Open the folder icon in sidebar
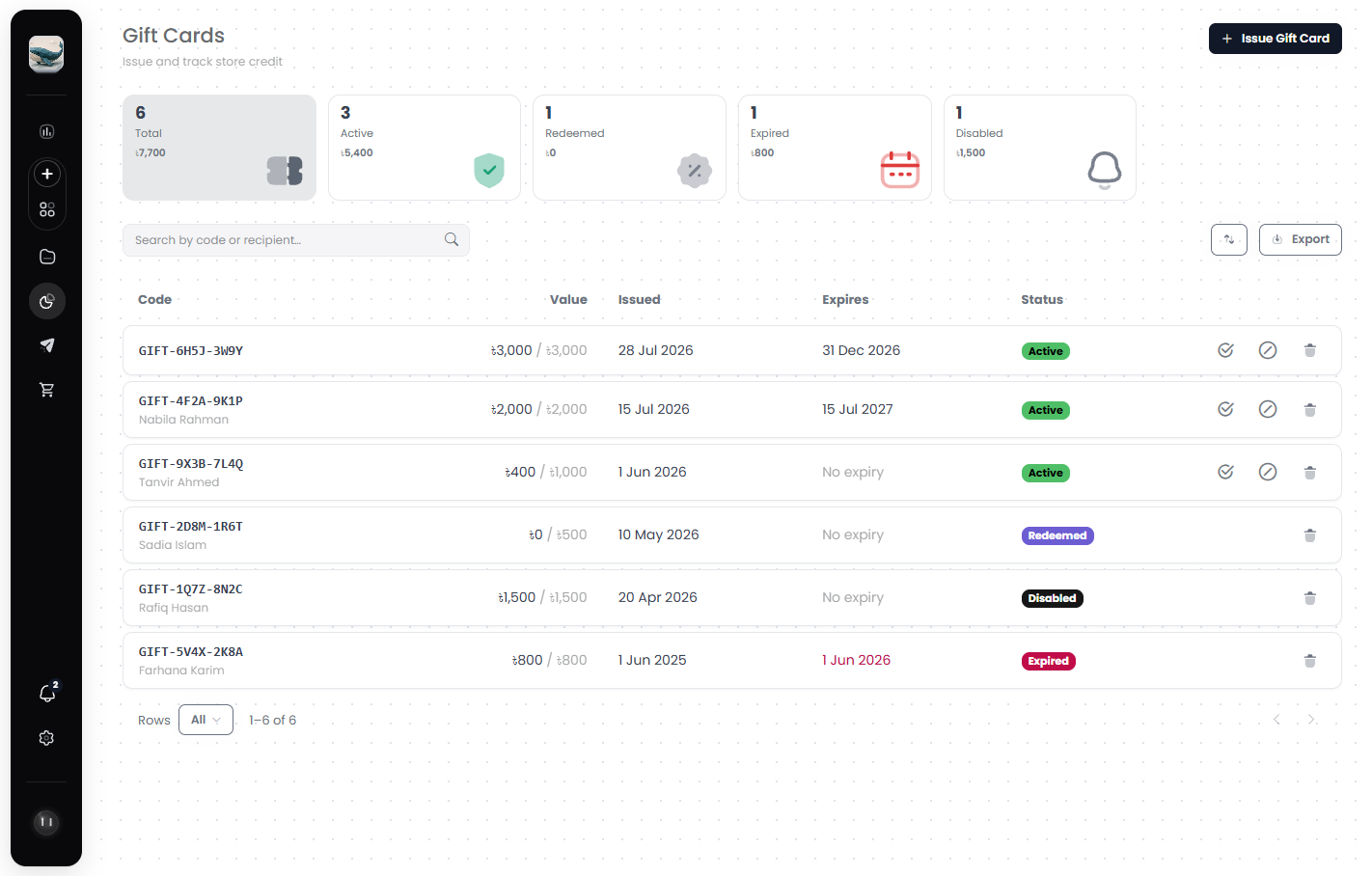1372x876 pixels. (x=46, y=257)
